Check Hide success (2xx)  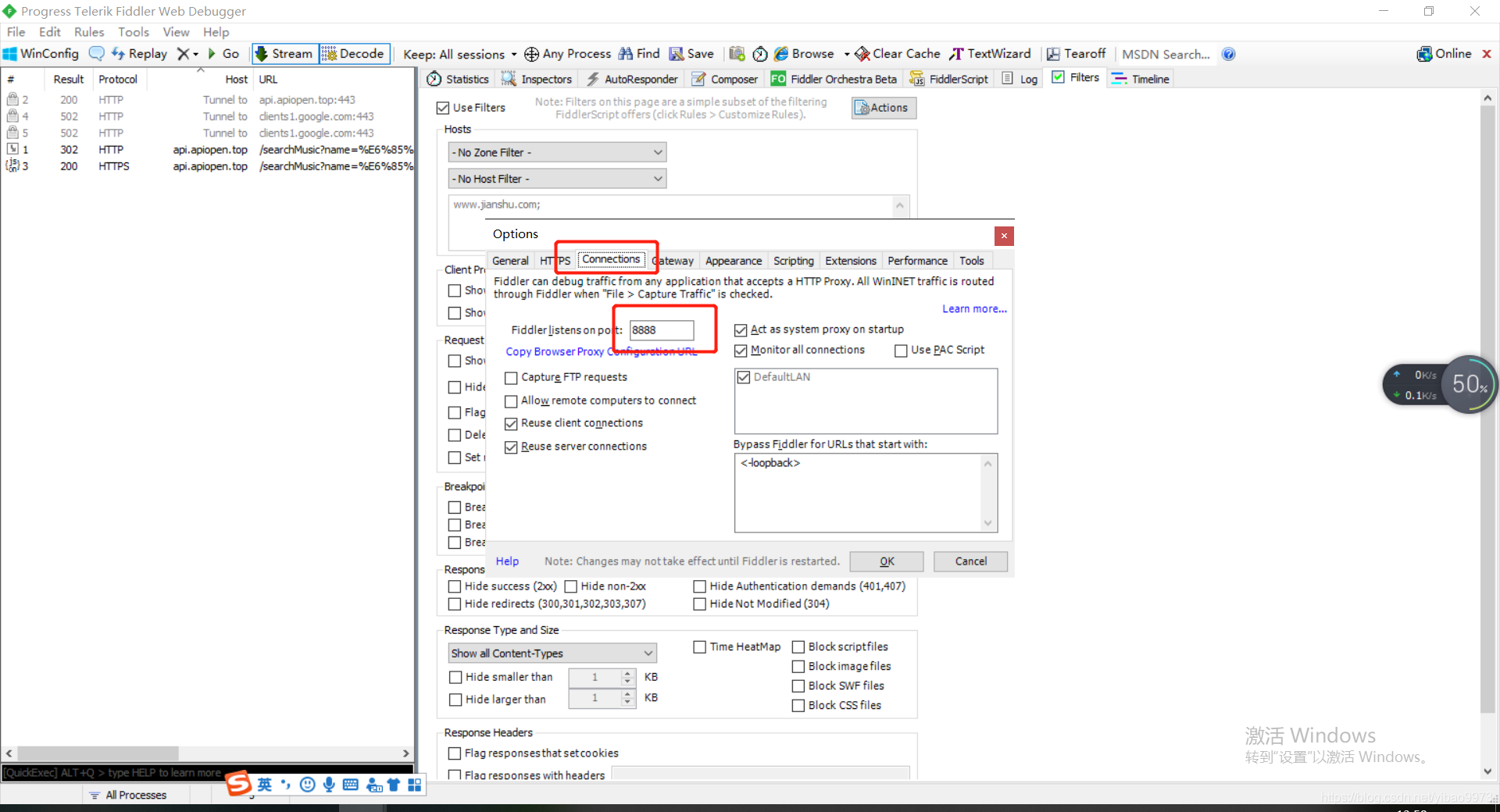pos(454,586)
